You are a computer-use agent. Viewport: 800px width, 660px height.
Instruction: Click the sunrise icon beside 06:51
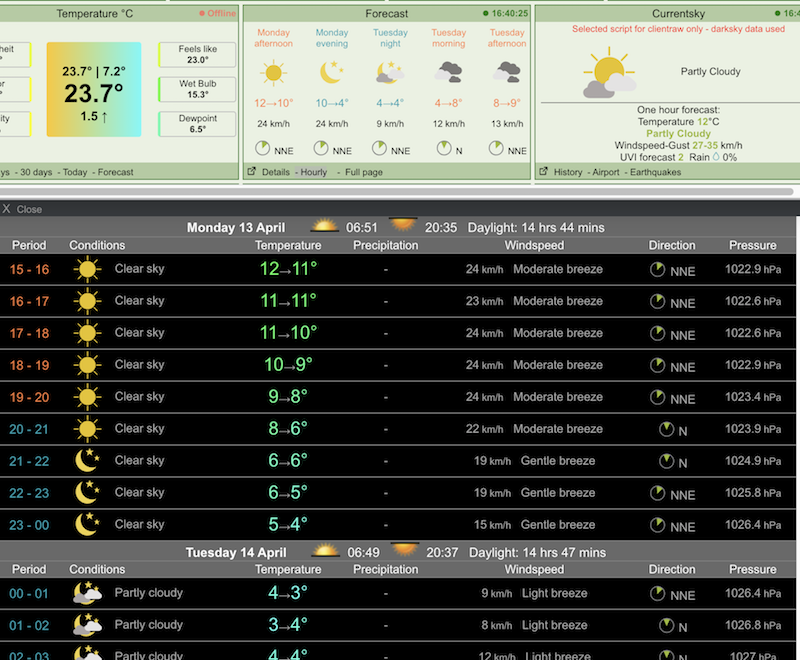(x=325, y=226)
